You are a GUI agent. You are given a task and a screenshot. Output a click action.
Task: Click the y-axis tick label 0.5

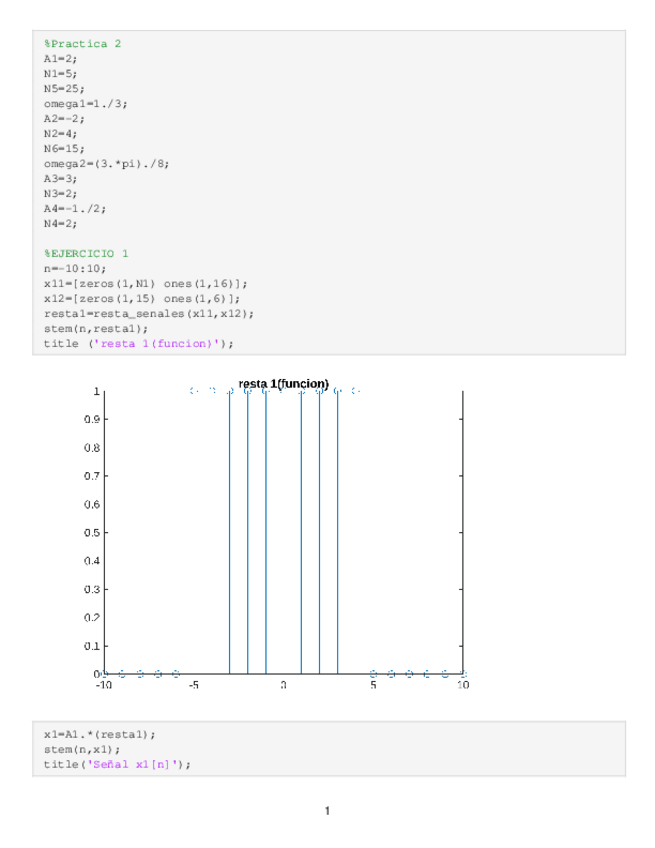click(91, 533)
